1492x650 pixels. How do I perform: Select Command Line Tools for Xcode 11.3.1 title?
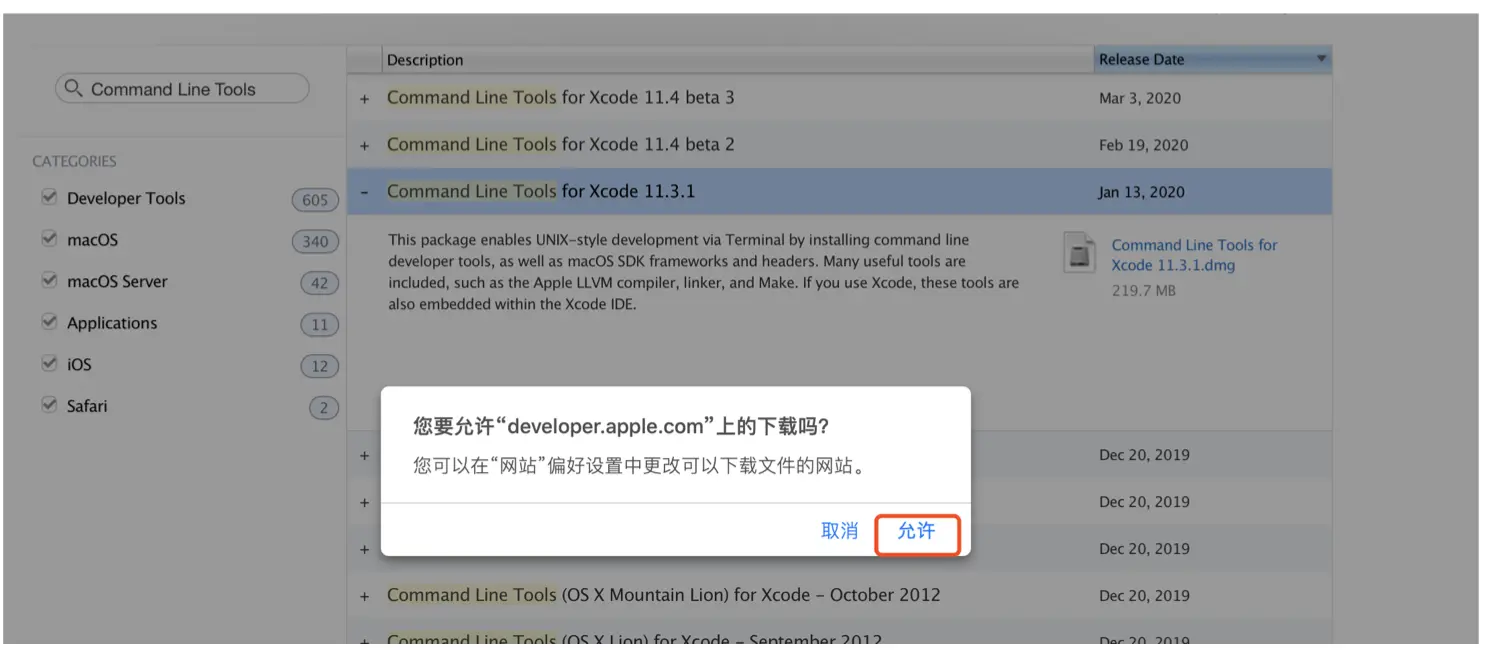click(x=540, y=191)
